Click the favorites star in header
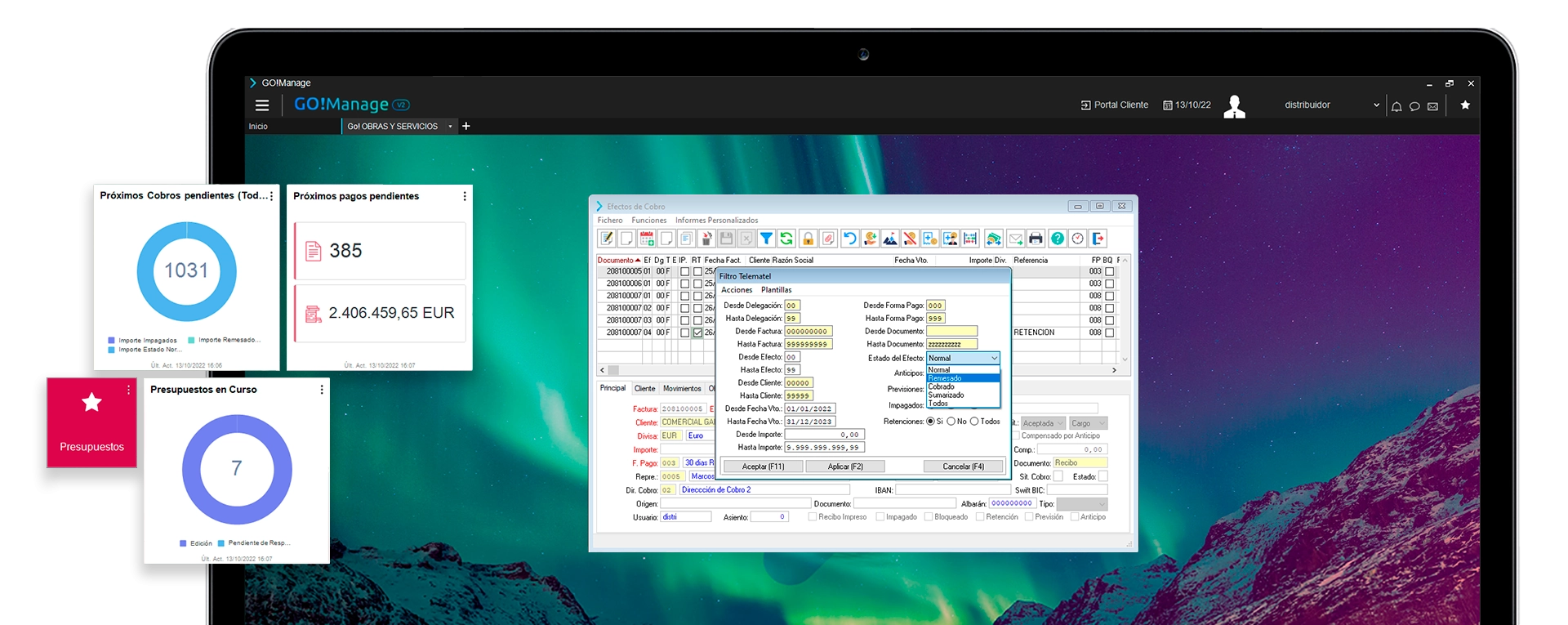Image resolution: width=1568 pixels, height=625 pixels. pos(1465,105)
